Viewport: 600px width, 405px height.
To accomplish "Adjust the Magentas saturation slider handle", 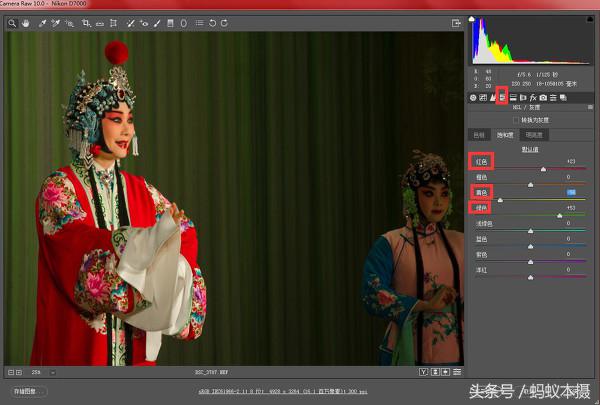I will coord(530,277).
